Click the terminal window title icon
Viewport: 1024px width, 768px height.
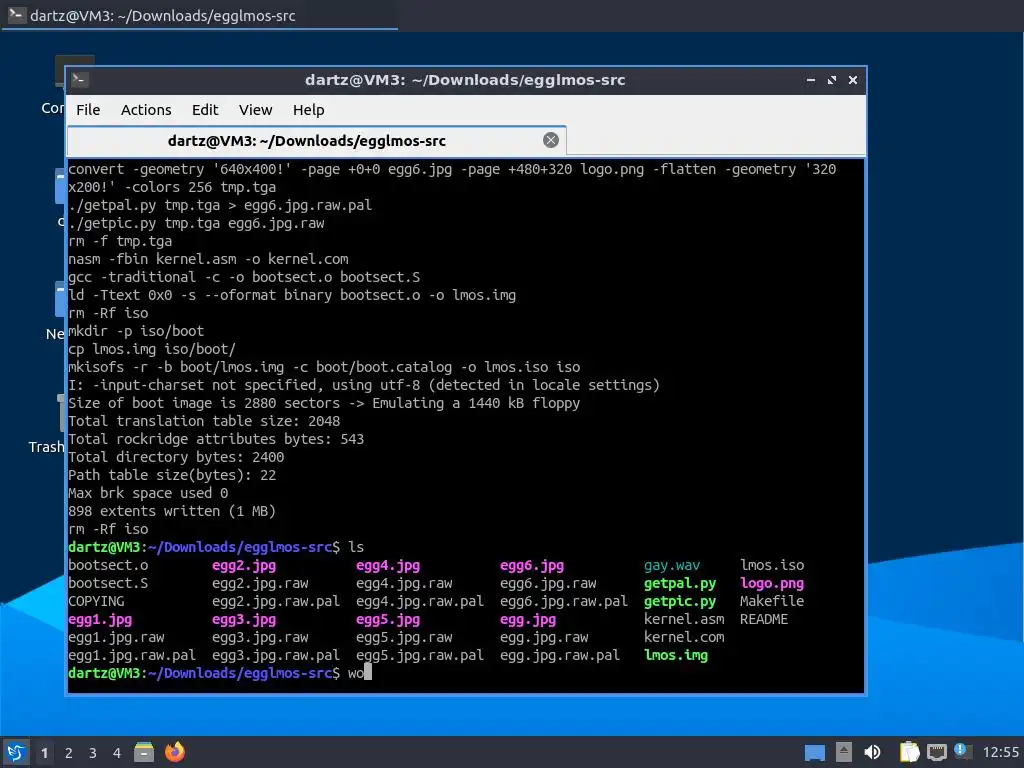(80, 80)
